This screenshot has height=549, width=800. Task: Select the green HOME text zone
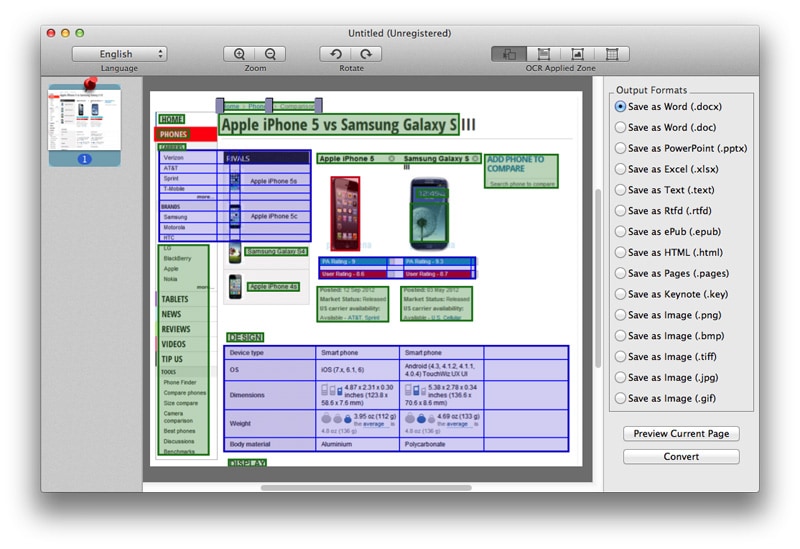pos(171,119)
